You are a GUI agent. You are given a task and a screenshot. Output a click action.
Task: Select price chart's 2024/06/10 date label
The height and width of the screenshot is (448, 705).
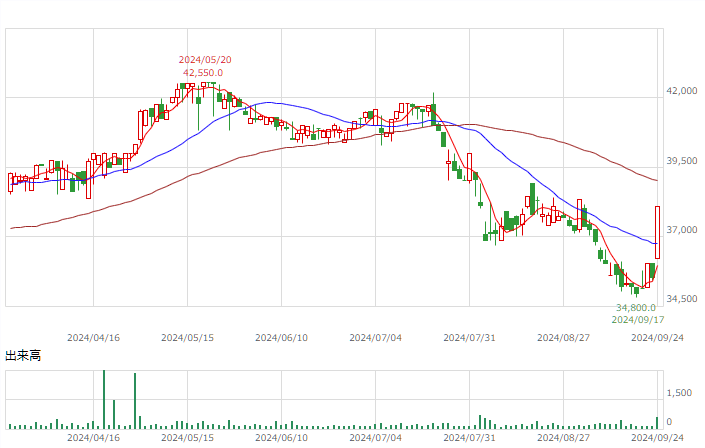pos(281,338)
